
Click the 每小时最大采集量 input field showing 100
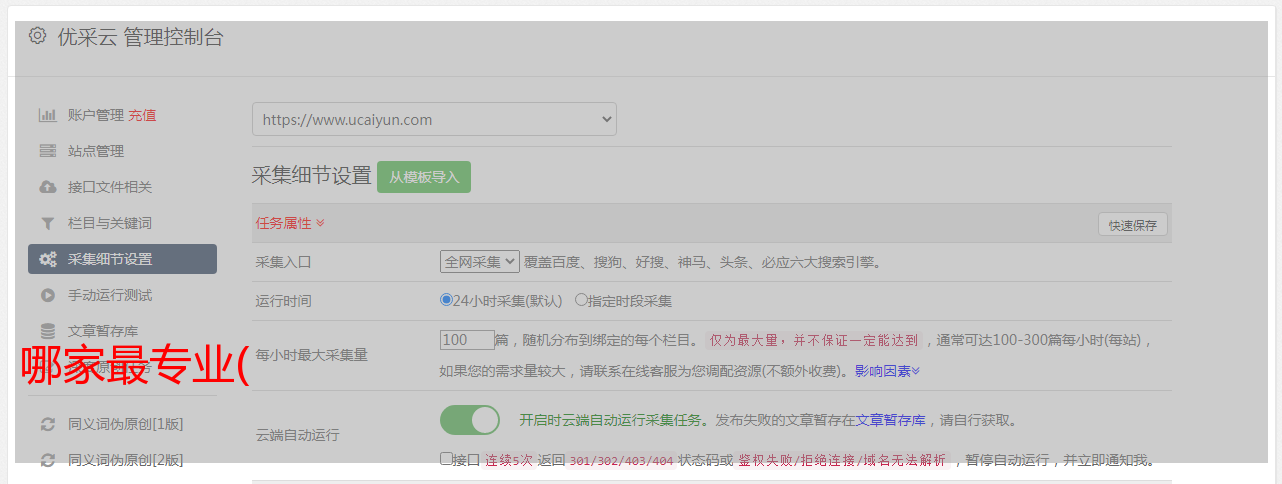point(467,340)
